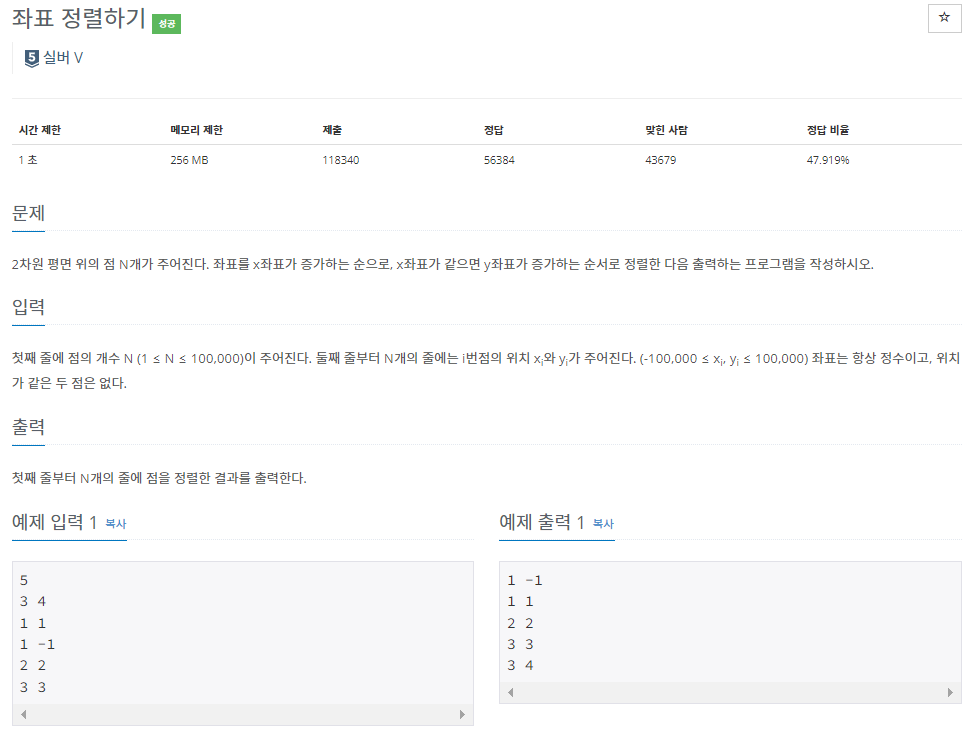Click right scroll arrow of example input box
This screenshot has height=742, width=972.
click(x=462, y=714)
